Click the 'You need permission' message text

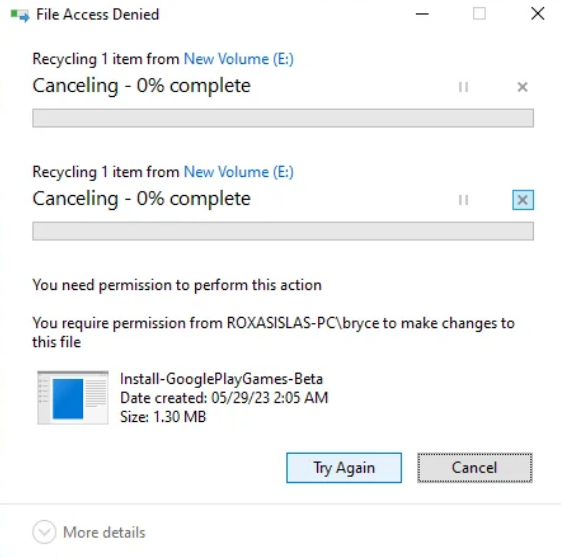tap(177, 285)
